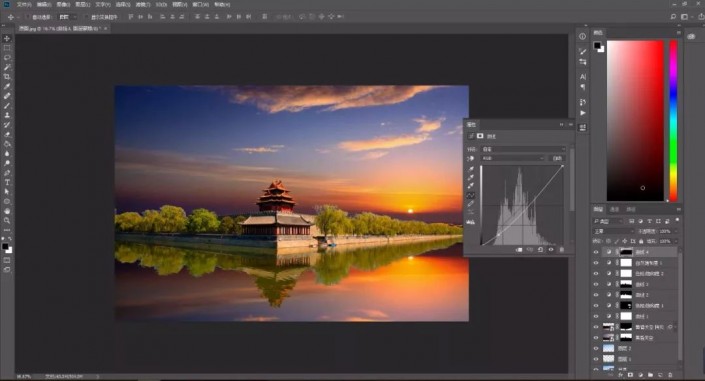The image size is (705, 381).
Task: Open the 窗口 (Window) menu
Action: click(201, 4)
